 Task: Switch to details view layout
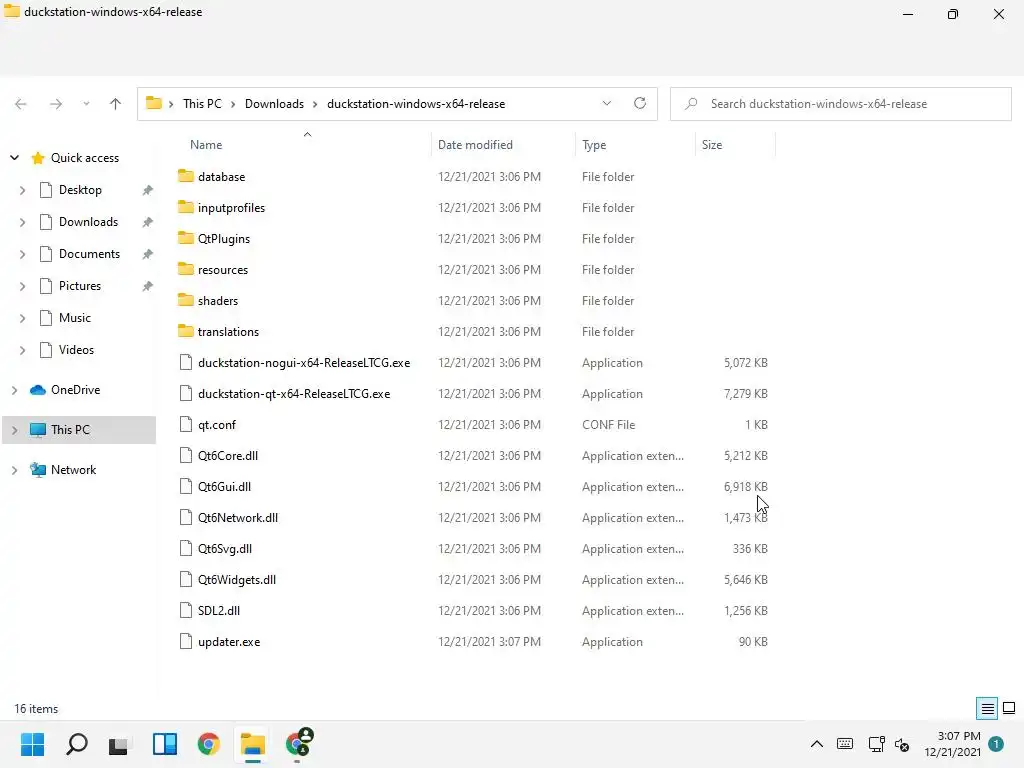coord(987,709)
